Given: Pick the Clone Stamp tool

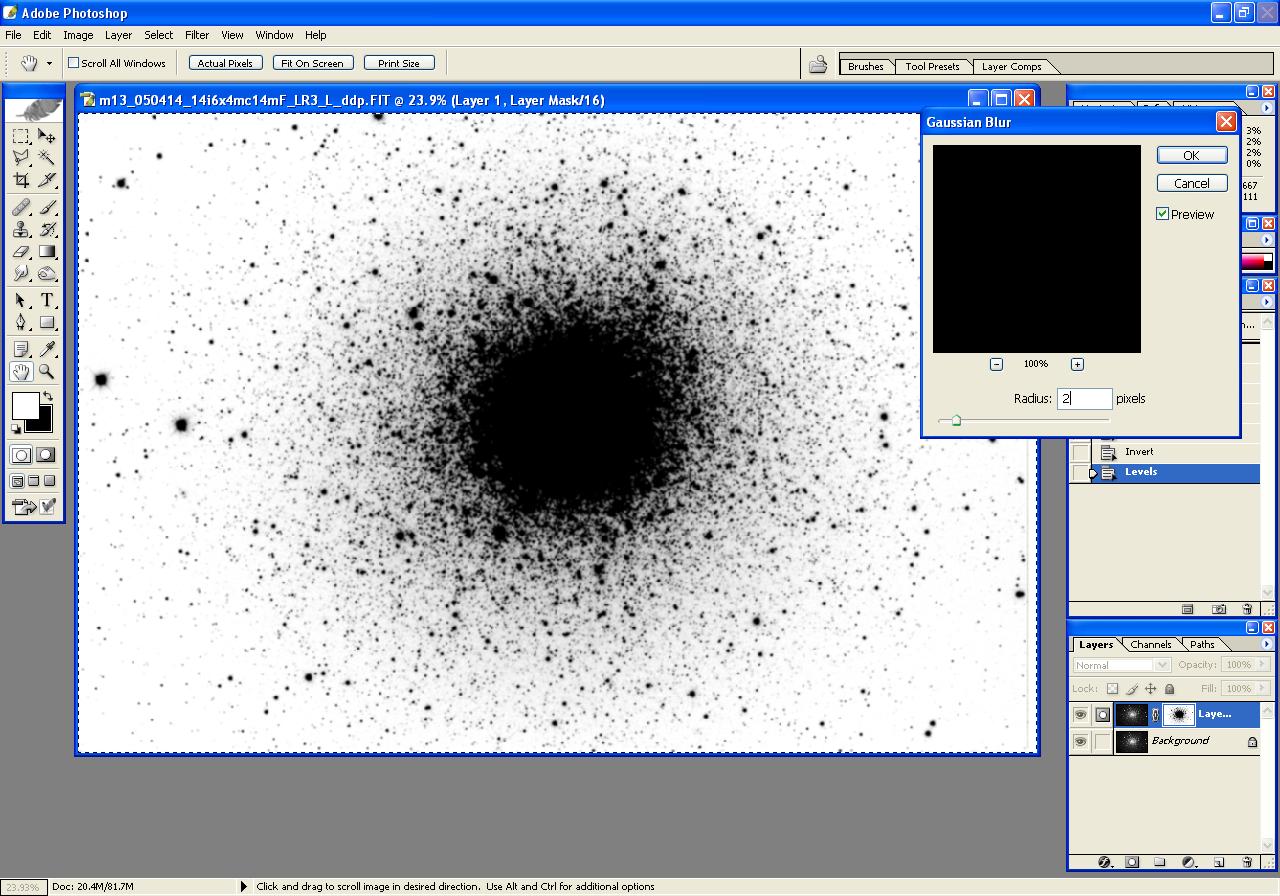Looking at the screenshot, I should (x=21, y=229).
